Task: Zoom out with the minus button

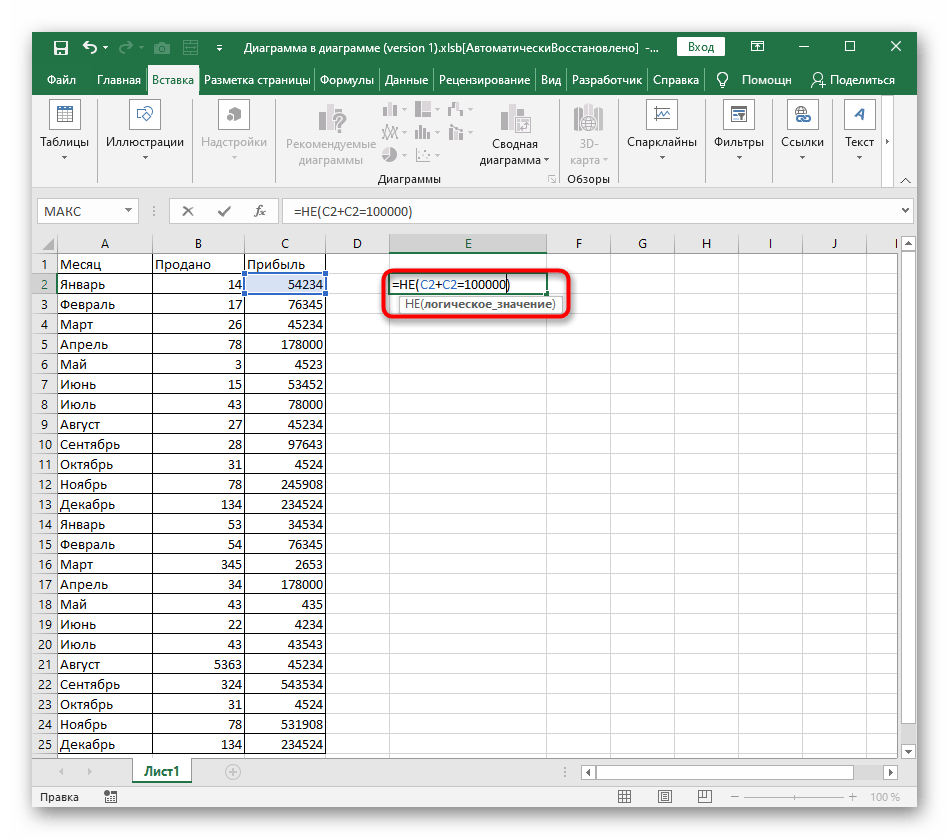Action: [x=735, y=797]
